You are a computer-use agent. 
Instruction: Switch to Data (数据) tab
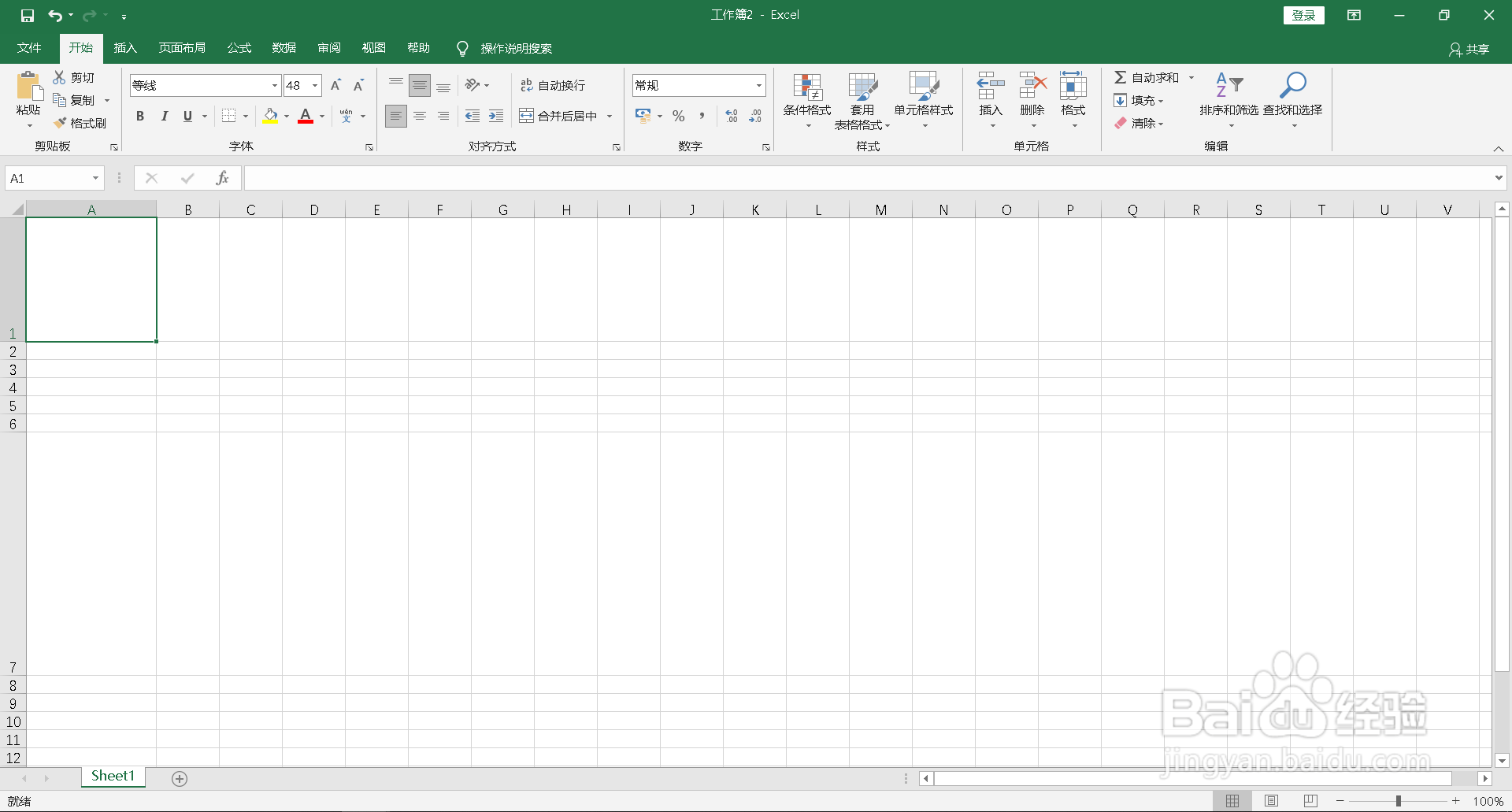click(284, 48)
